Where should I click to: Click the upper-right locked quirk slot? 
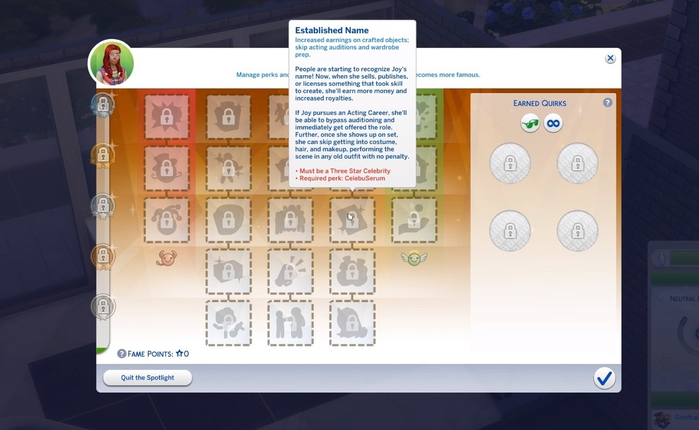(x=578, y=163)
